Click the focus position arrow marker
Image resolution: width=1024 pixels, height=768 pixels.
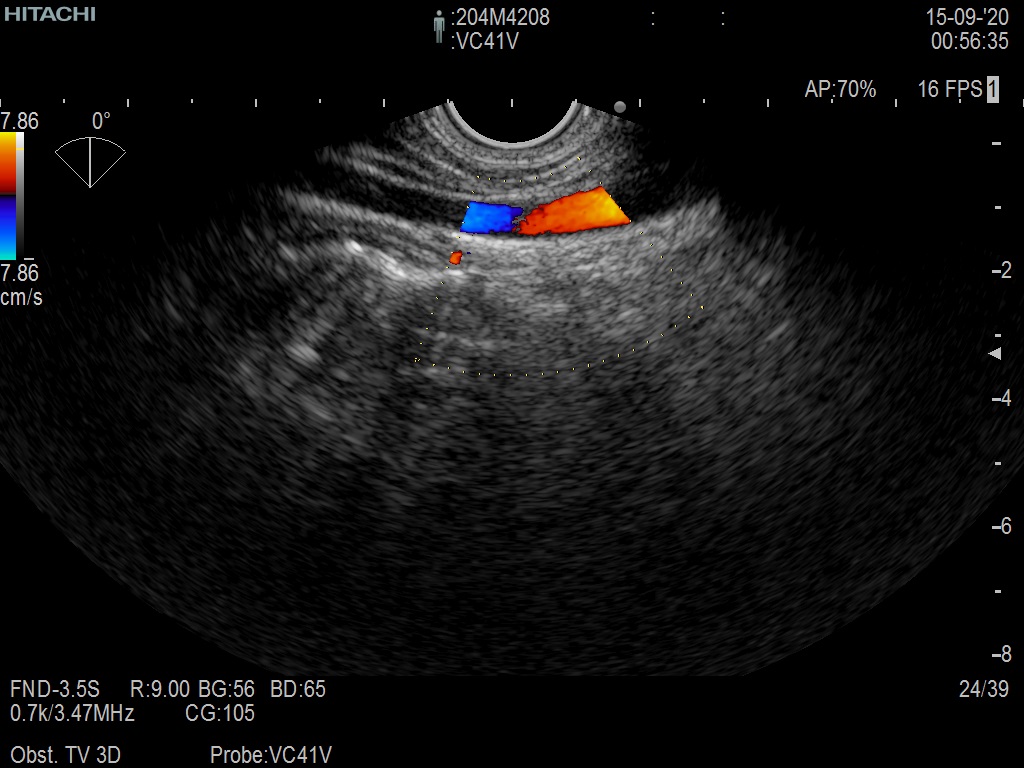(994, 354)
